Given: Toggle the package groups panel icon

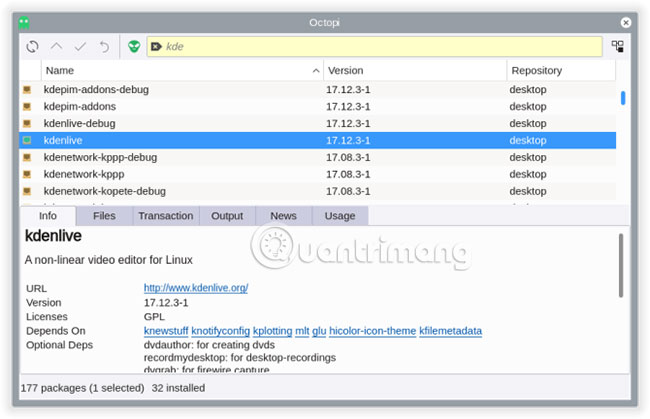Looking at the screenshot, I should pos(618,46).
